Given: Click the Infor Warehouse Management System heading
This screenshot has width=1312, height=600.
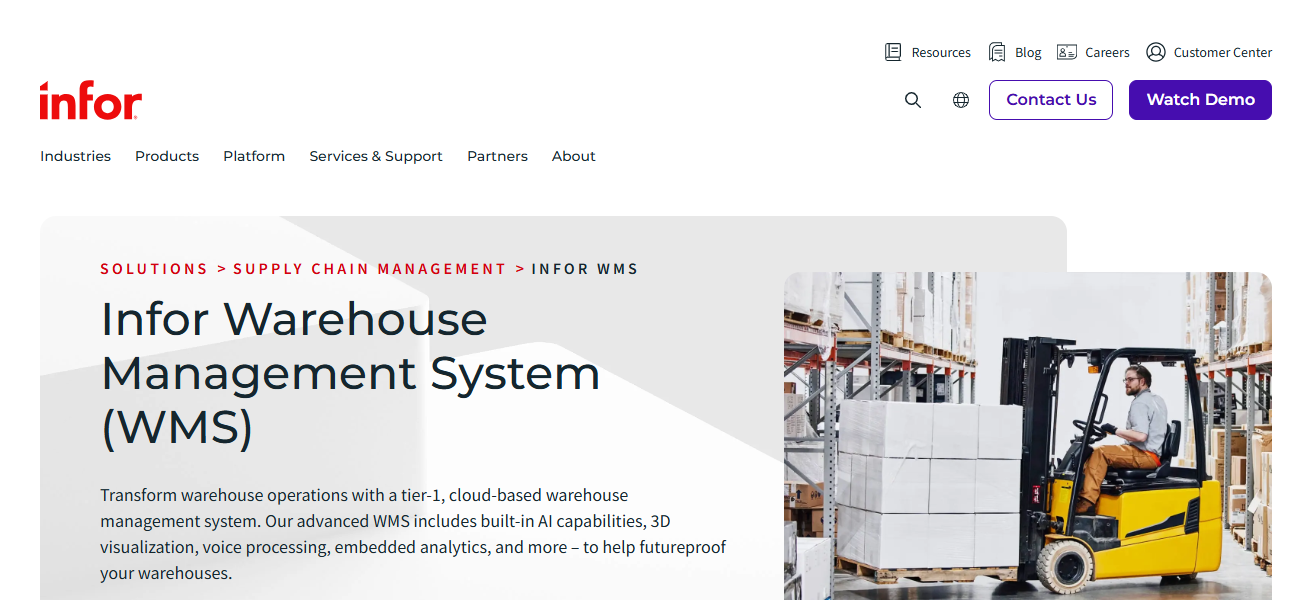Looking at the screenshot, I should click(x=351, y=373).
